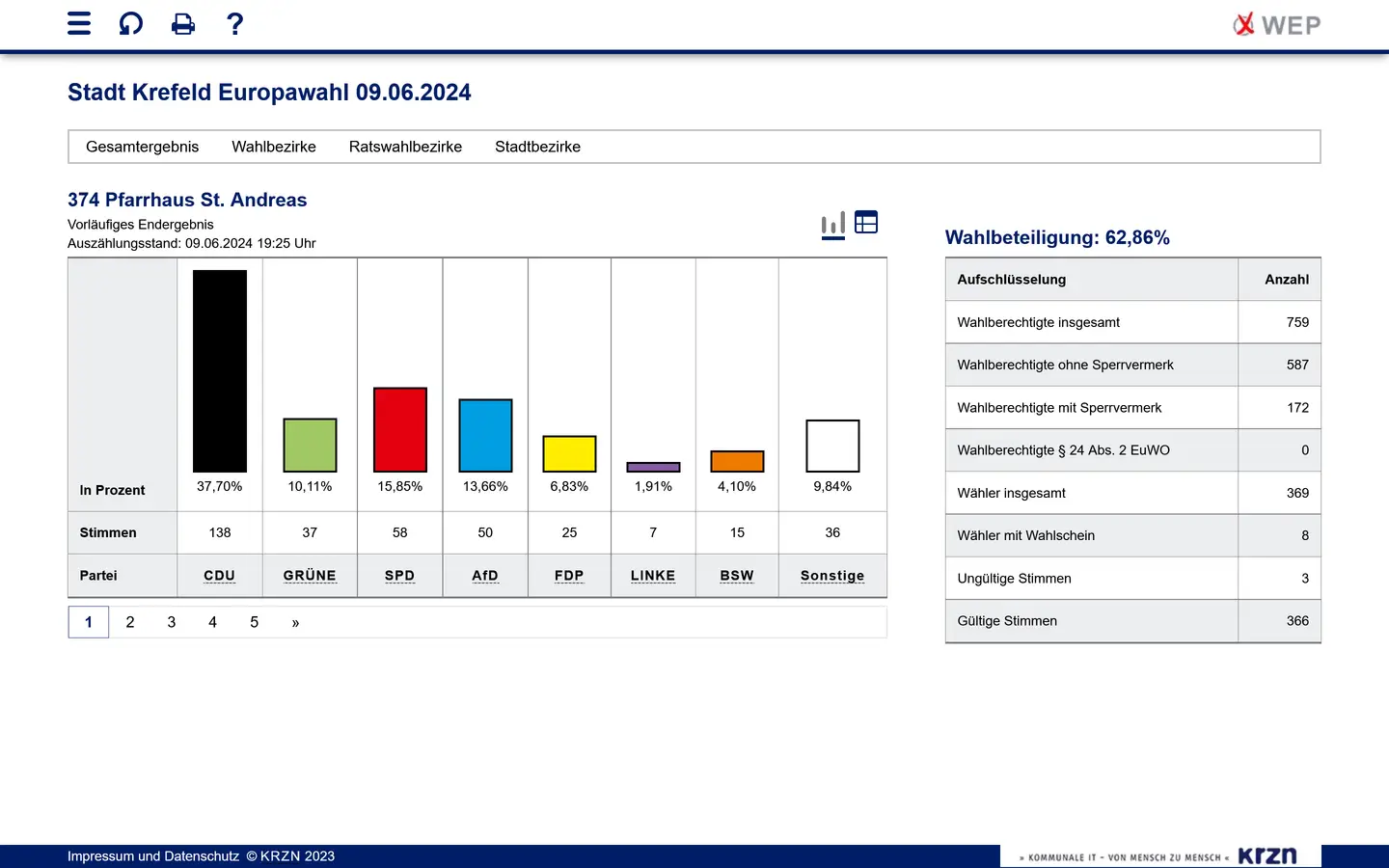Expand the Ratswahlbezirke menu
The width and height of the screenshot is (1389, 868).
pyautogui.click(x=405, y=147)
